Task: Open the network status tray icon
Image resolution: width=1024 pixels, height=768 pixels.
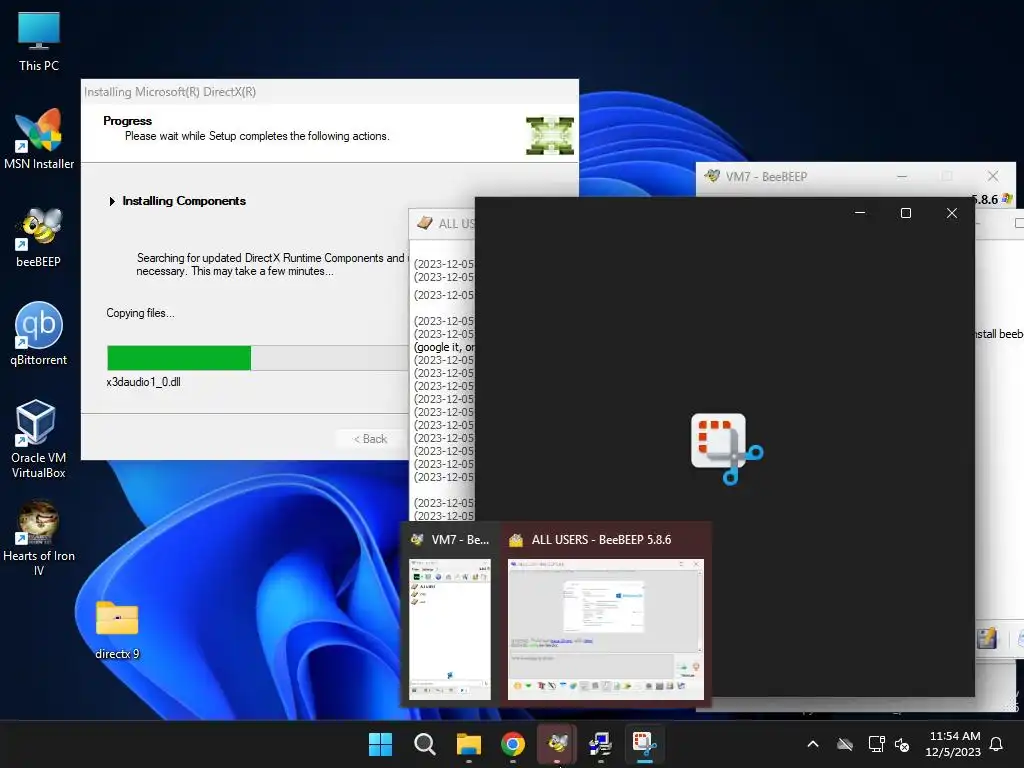Action: coord(876,744)
